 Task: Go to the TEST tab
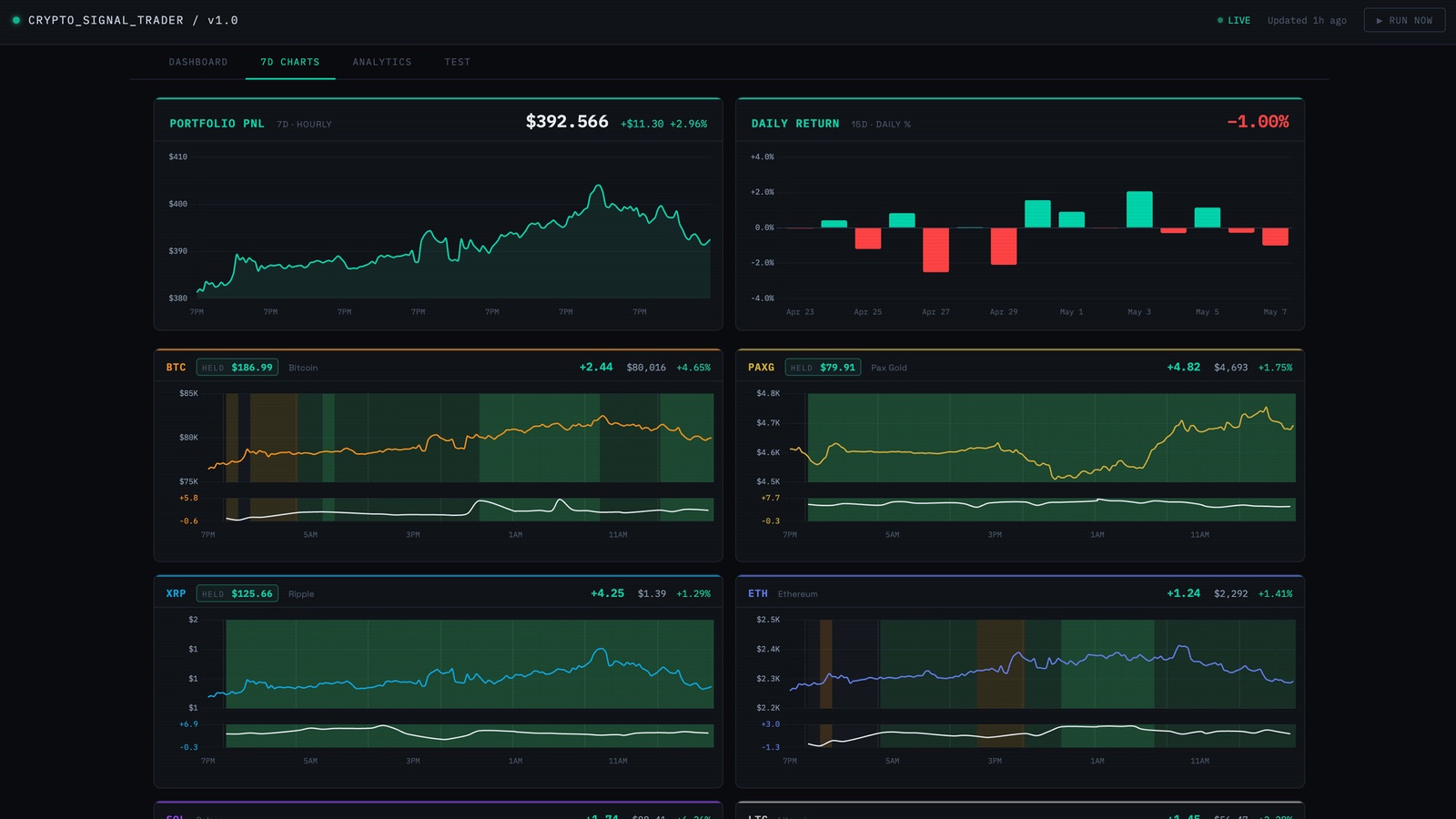(x=458, y=62)
